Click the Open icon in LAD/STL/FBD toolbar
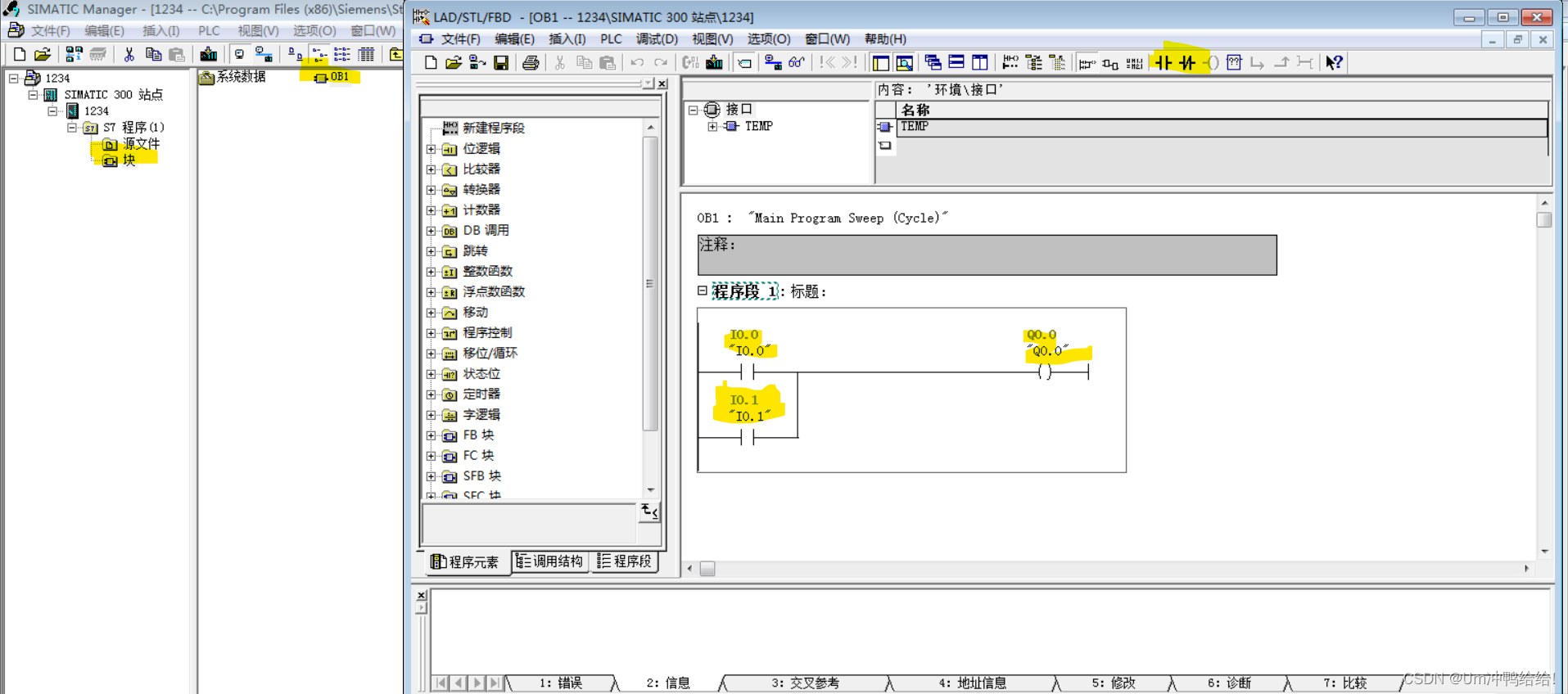 454,63
